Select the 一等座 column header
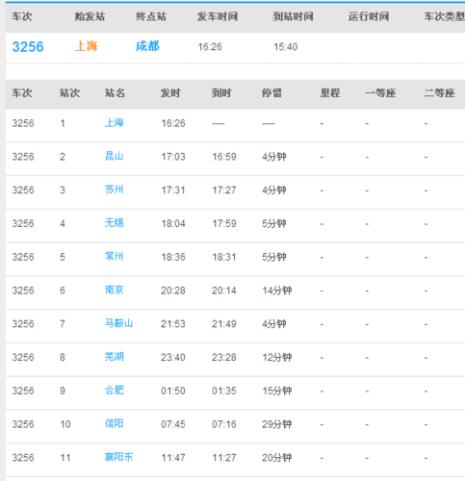Screen dimensions: 465x481 pos(380,93)
